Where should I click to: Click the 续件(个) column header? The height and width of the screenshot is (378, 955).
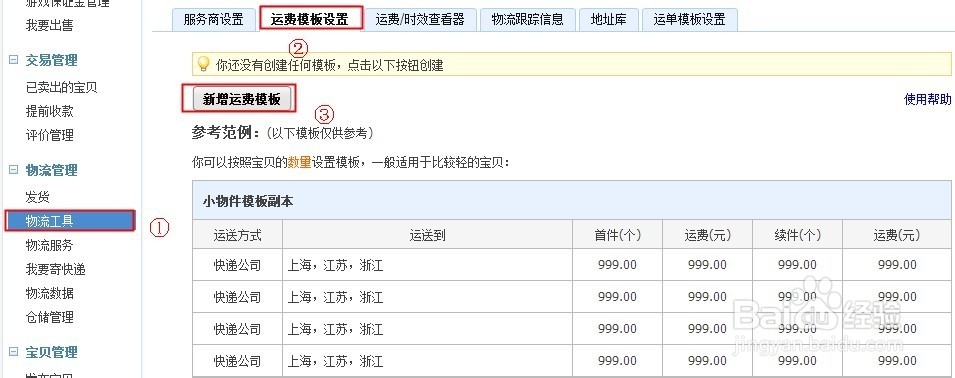798,235
